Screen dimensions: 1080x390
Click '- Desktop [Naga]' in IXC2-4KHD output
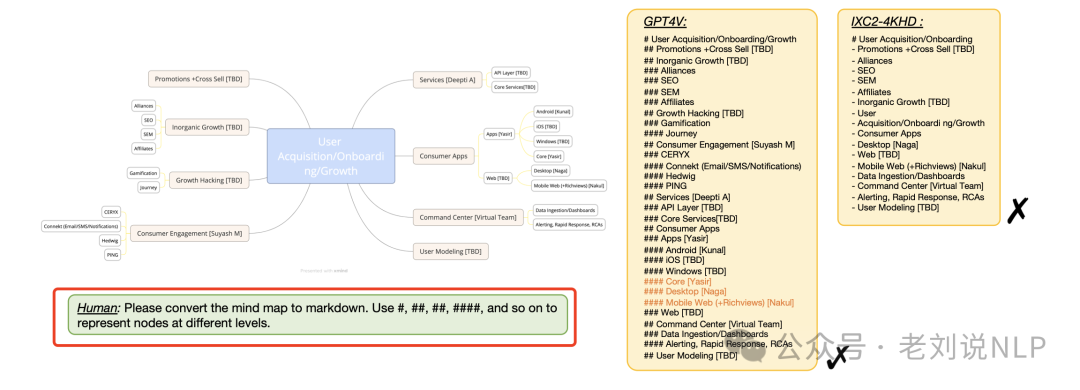click(x=886, y=144)
